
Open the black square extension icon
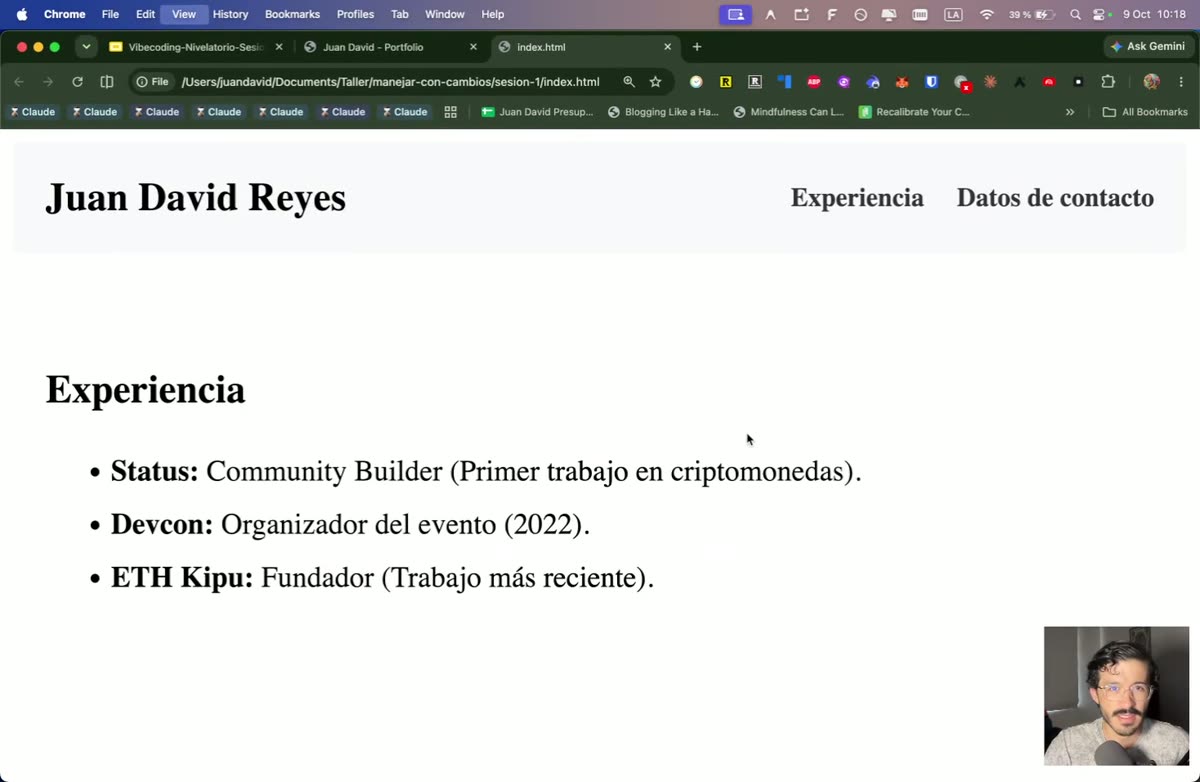(1078, 82)
